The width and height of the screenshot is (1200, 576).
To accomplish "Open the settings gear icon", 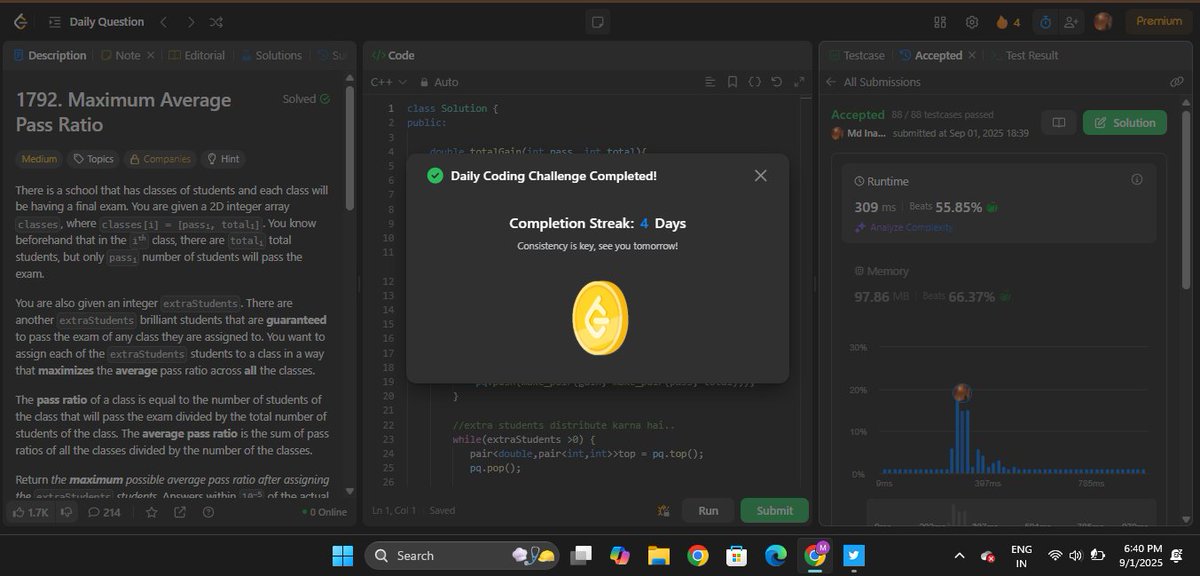I will (972, 22).
